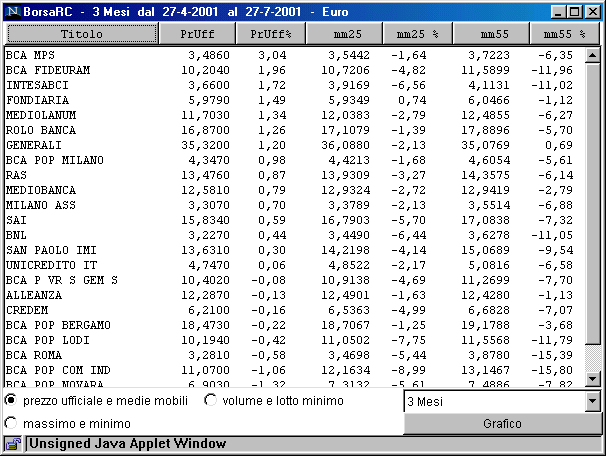Select the MEDIOLANUM row

[x=294, y=115]
